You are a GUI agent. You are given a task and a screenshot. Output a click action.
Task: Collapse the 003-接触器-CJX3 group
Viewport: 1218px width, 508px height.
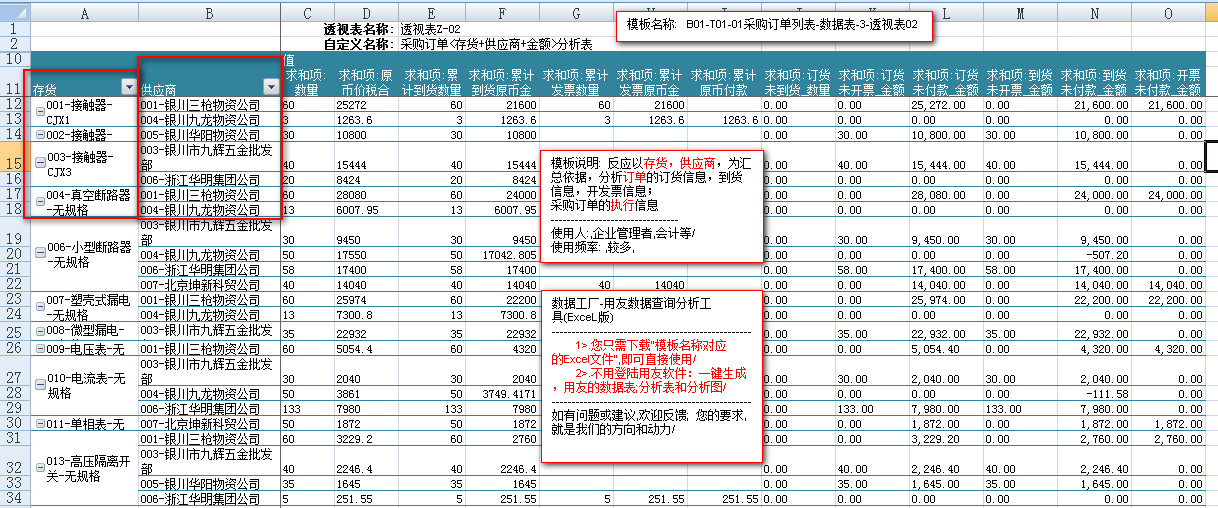pyautogui.click(x=40, y=163)
